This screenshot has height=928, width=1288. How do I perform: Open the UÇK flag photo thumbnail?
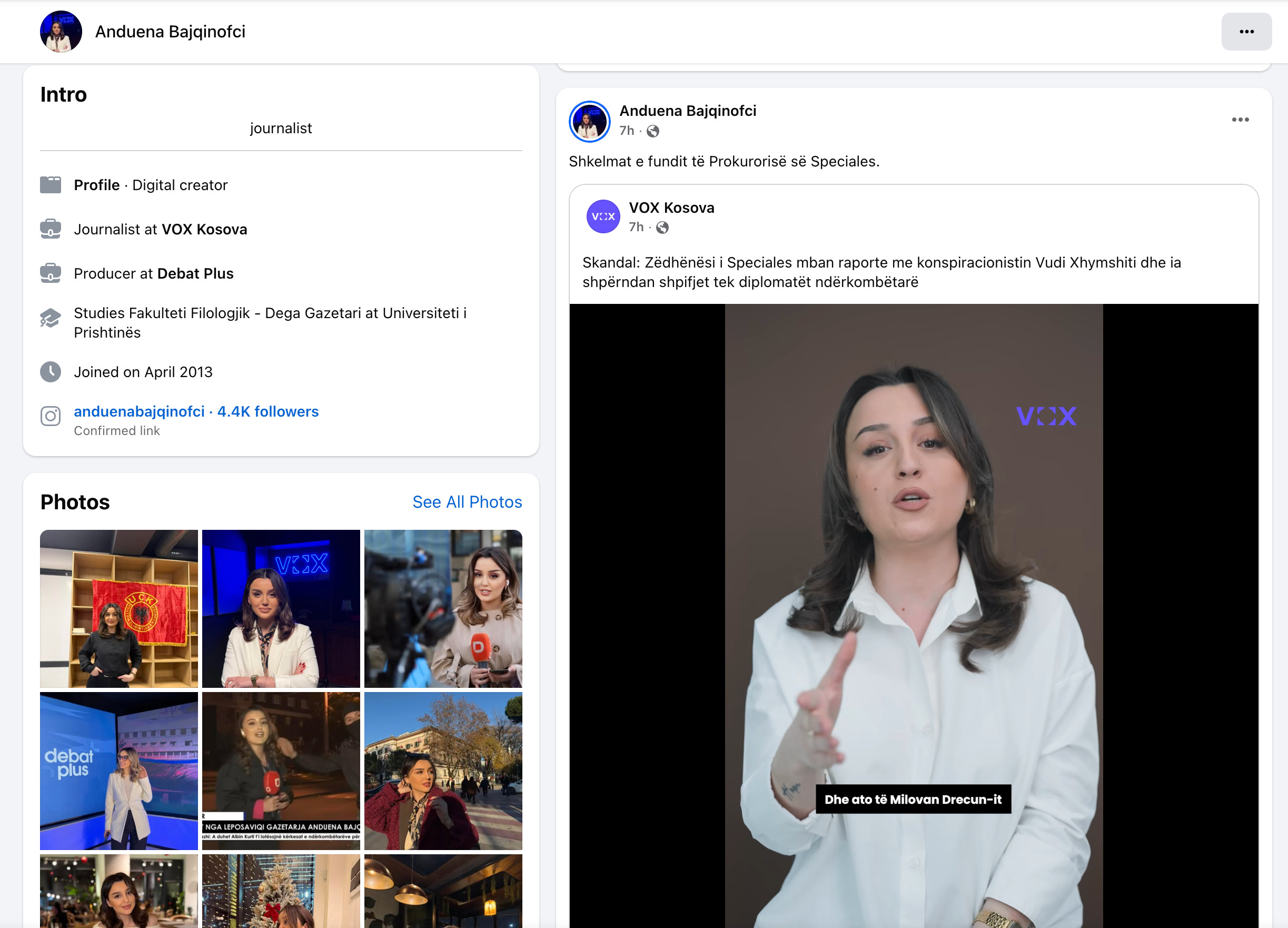(118, 608)
